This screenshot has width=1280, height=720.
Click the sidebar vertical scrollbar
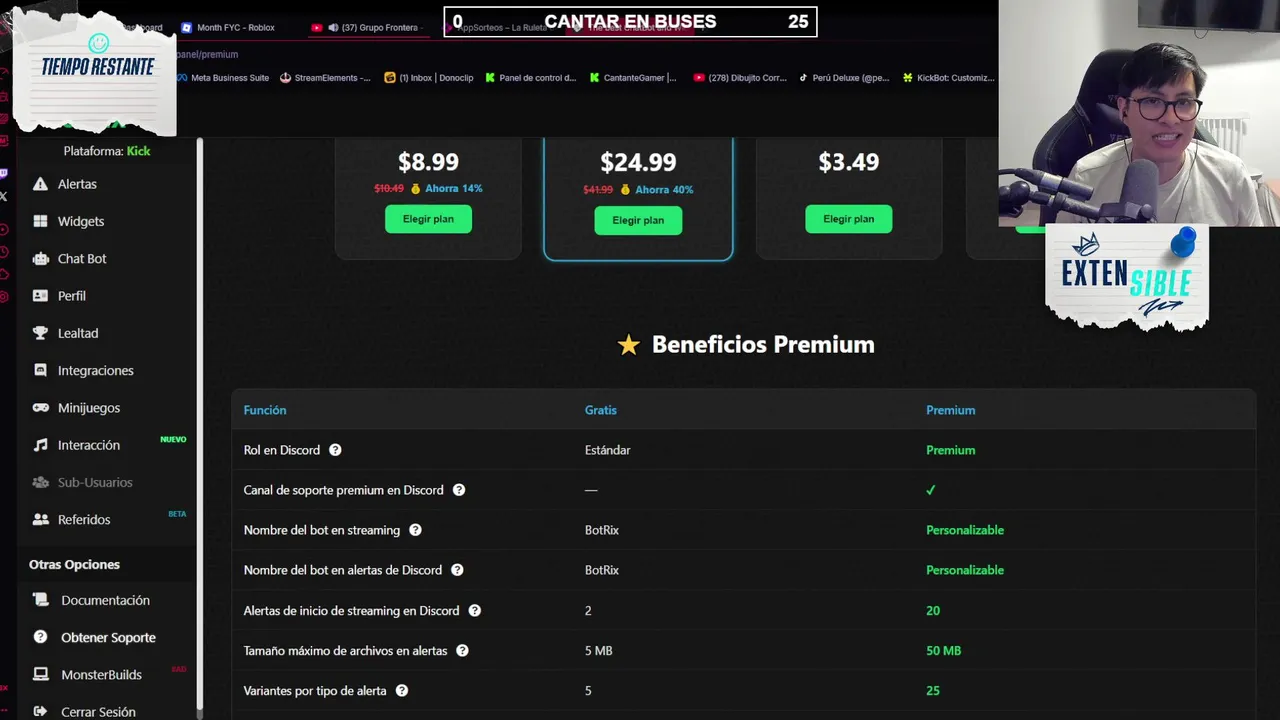coord(200,420)
